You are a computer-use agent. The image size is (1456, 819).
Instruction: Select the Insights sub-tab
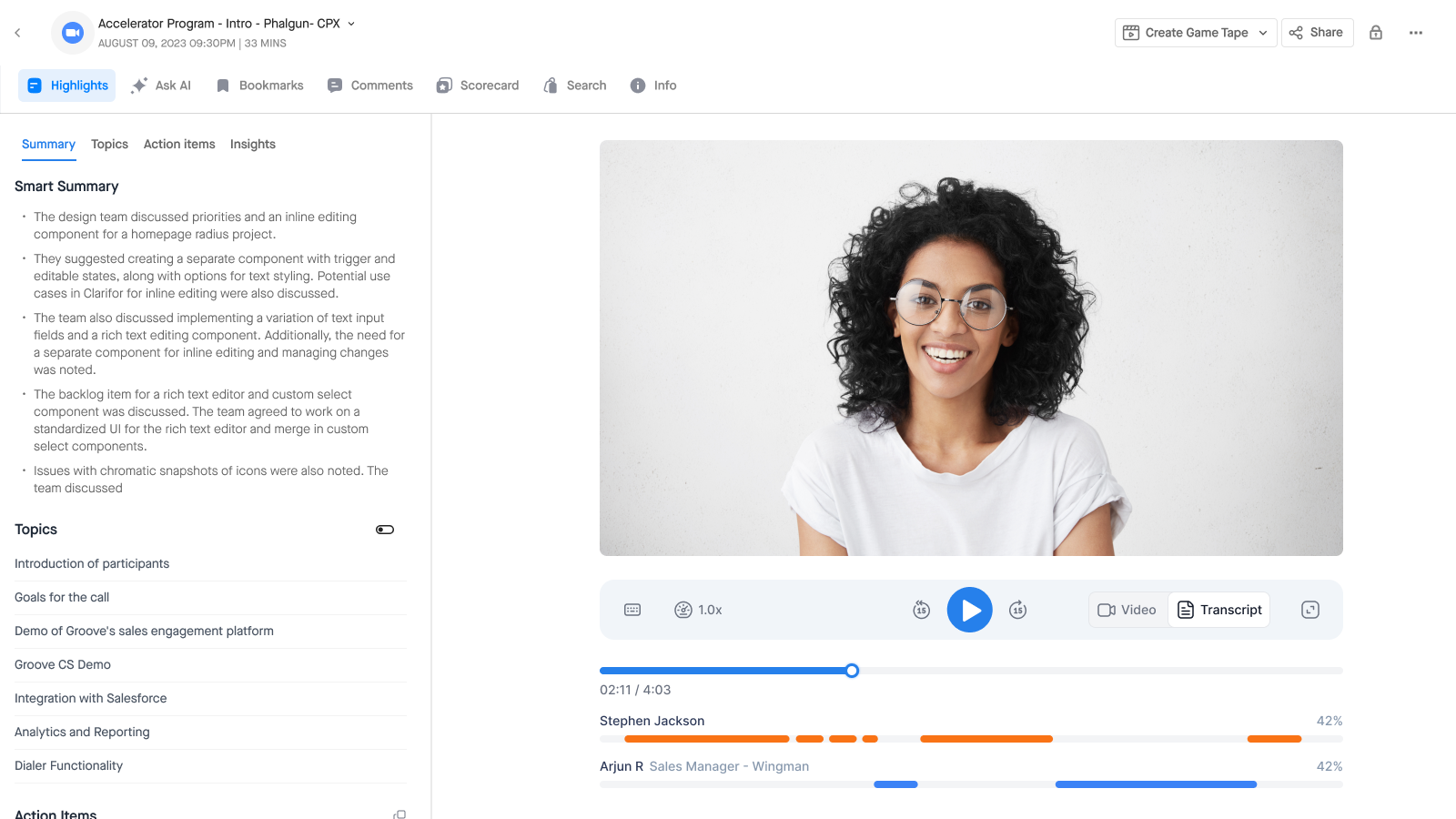coord(253,145)
